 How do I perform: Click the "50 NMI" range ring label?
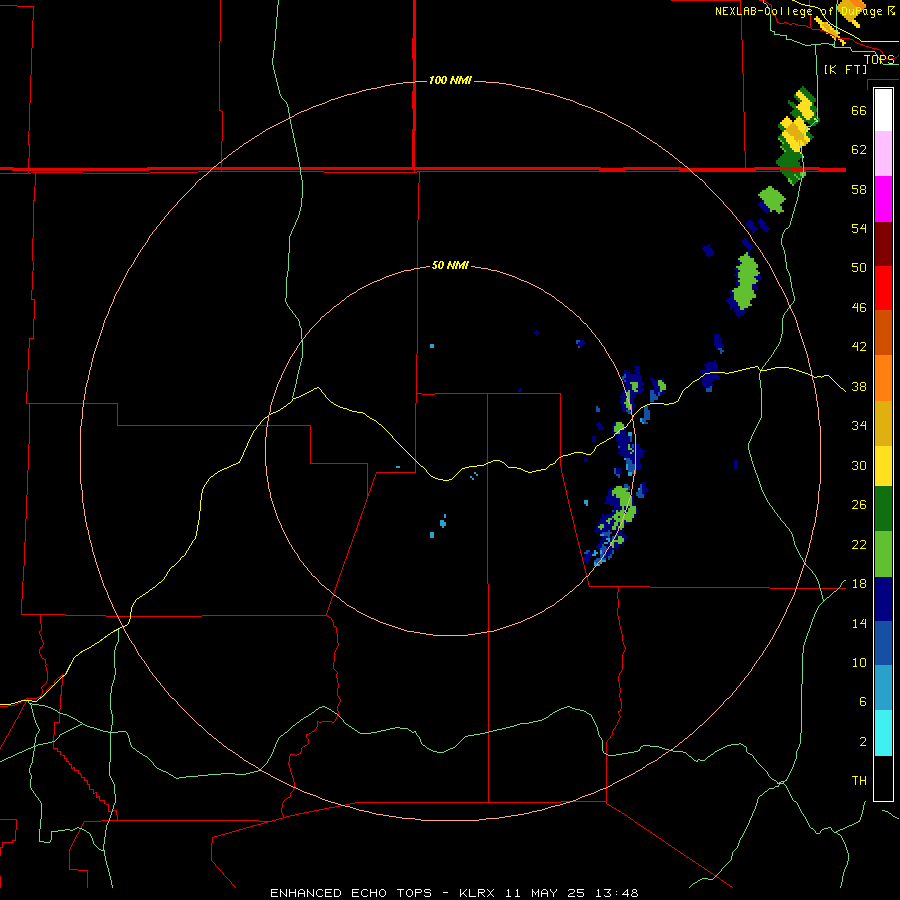point(450,265)
